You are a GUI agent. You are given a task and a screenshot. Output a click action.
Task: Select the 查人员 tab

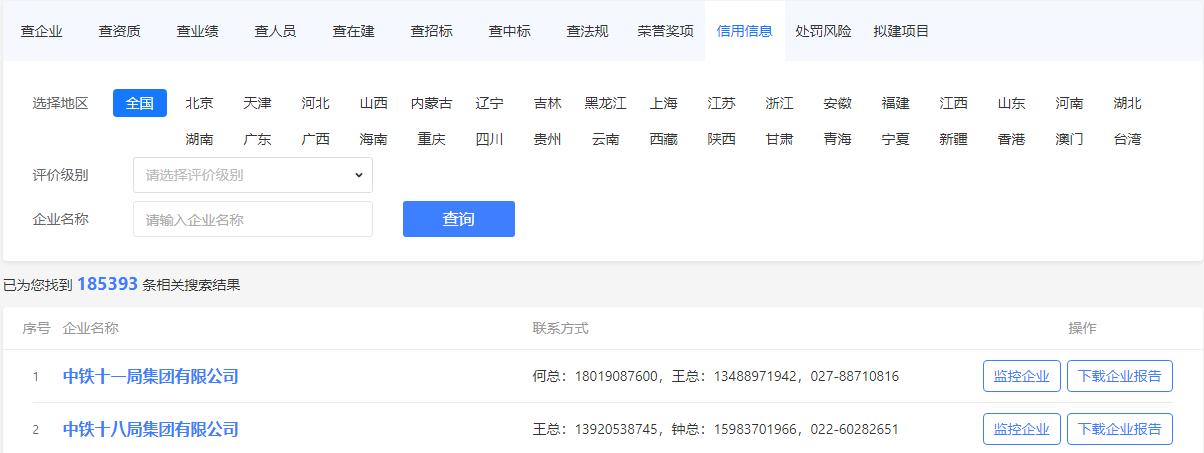point(275,31)
